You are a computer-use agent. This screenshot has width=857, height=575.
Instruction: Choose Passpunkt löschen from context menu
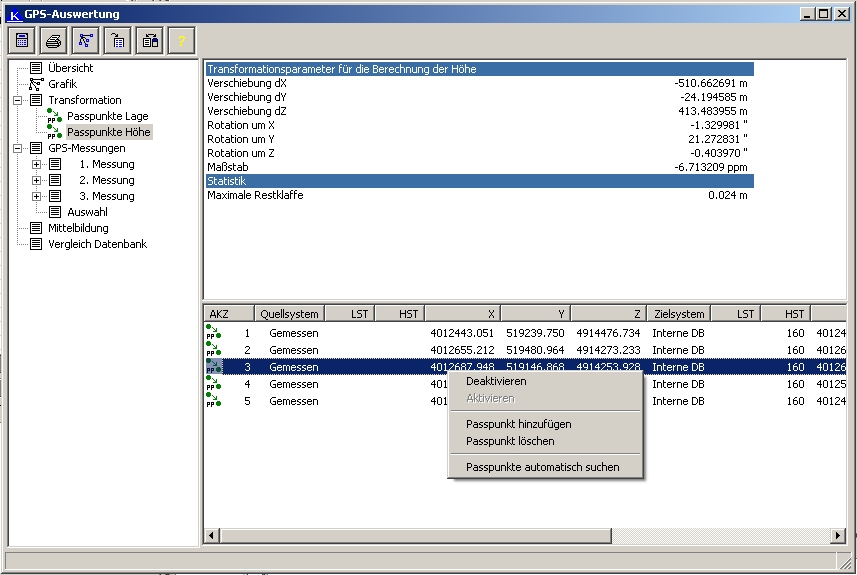pyautogui.click(x=509, y=441)
